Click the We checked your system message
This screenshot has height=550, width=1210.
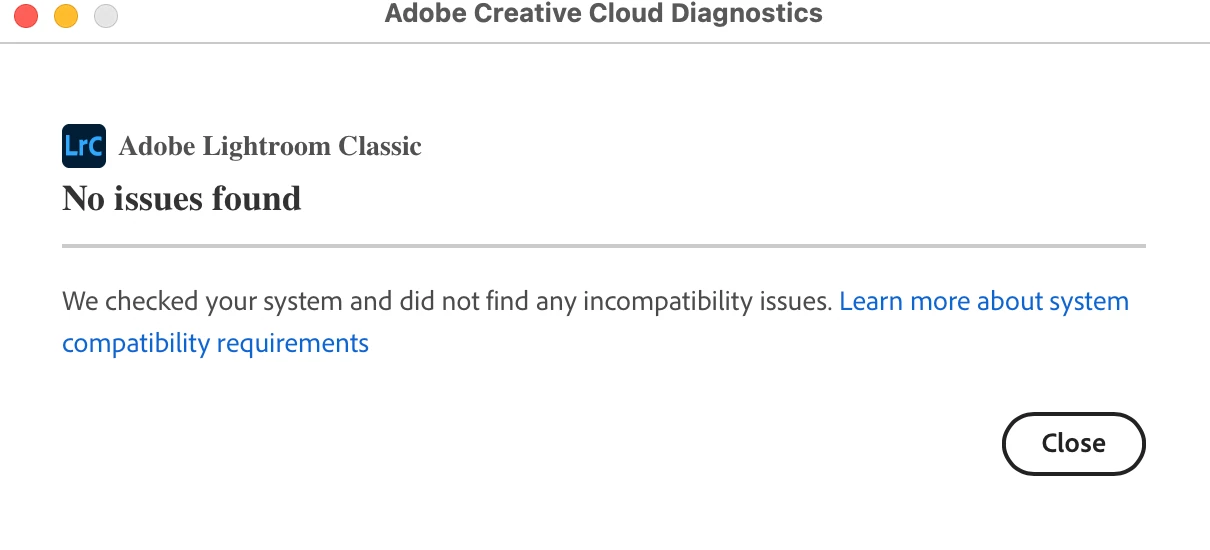(446, 301)
